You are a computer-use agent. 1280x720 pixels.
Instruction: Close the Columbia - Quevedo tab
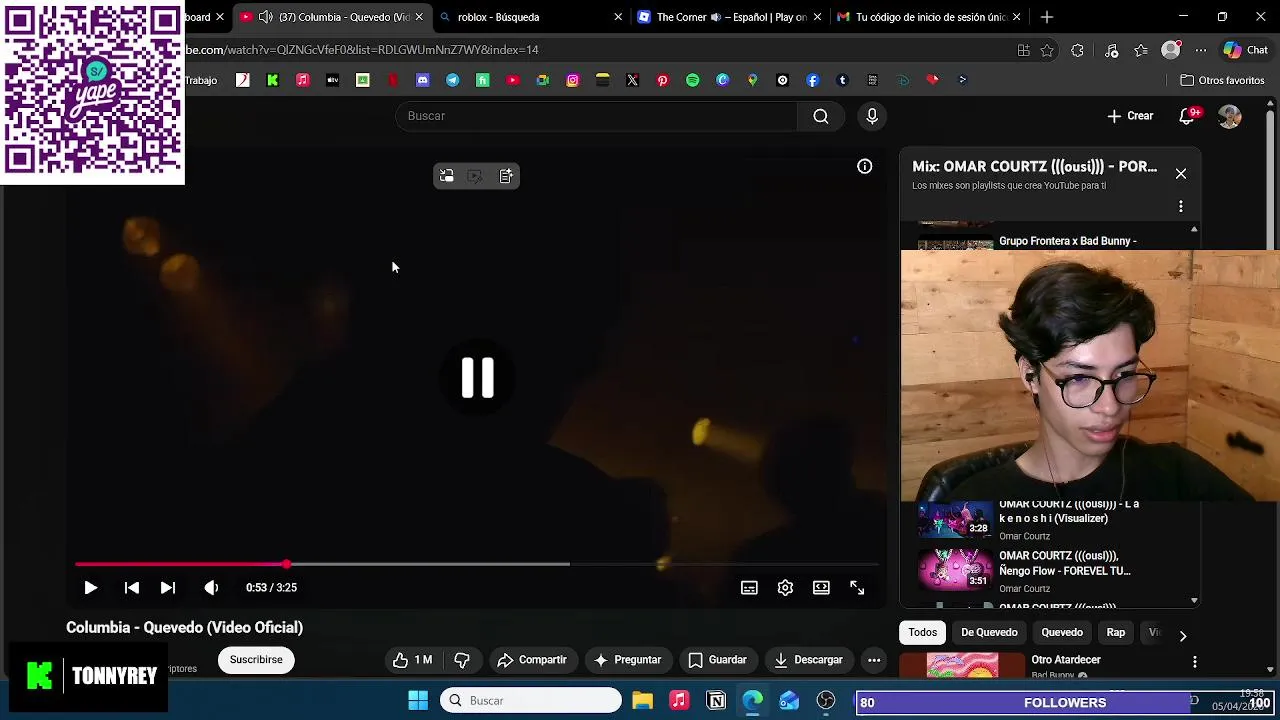(x=419, y=17)
